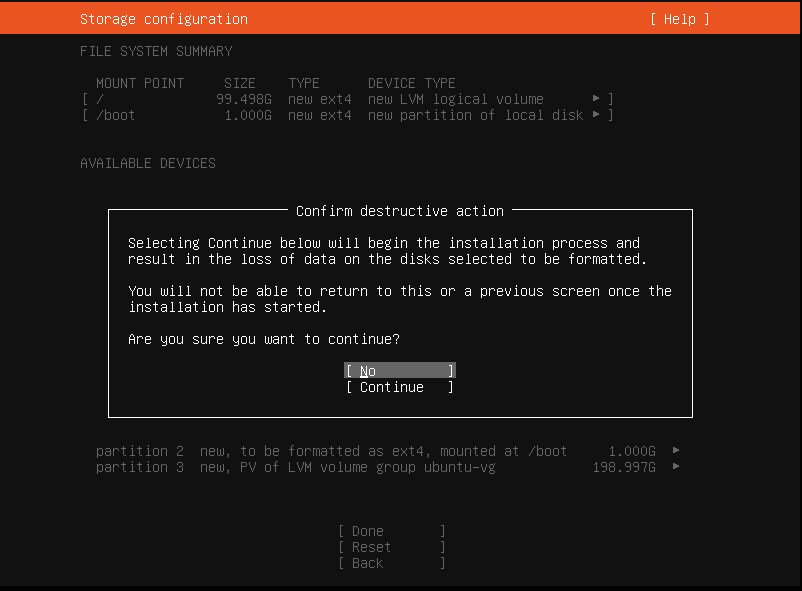Click the partition 3 device row
This screenshot has width=802, height=591.
388,467
